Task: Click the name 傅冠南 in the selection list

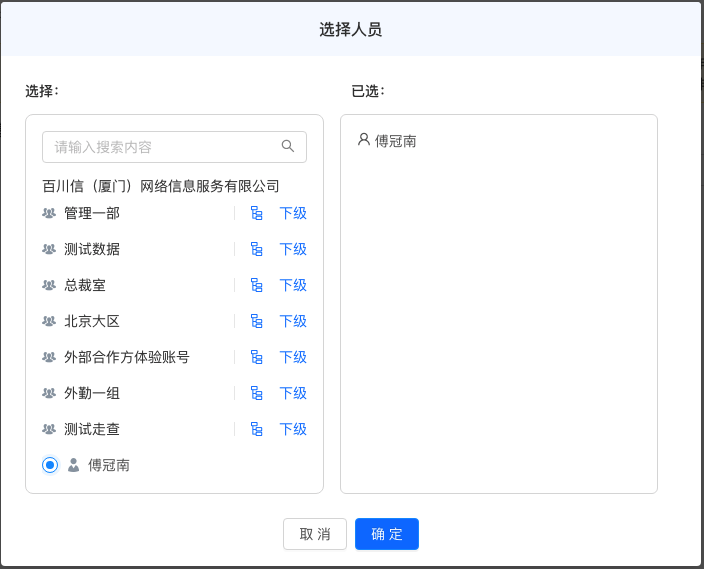Action: 109,465
